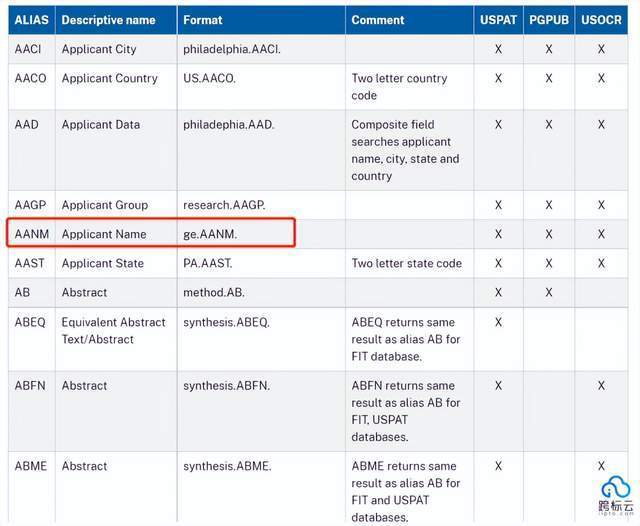This screenshot has width=640, height=526.
Task: Click the USPAT column header
Action: (498, 20)
